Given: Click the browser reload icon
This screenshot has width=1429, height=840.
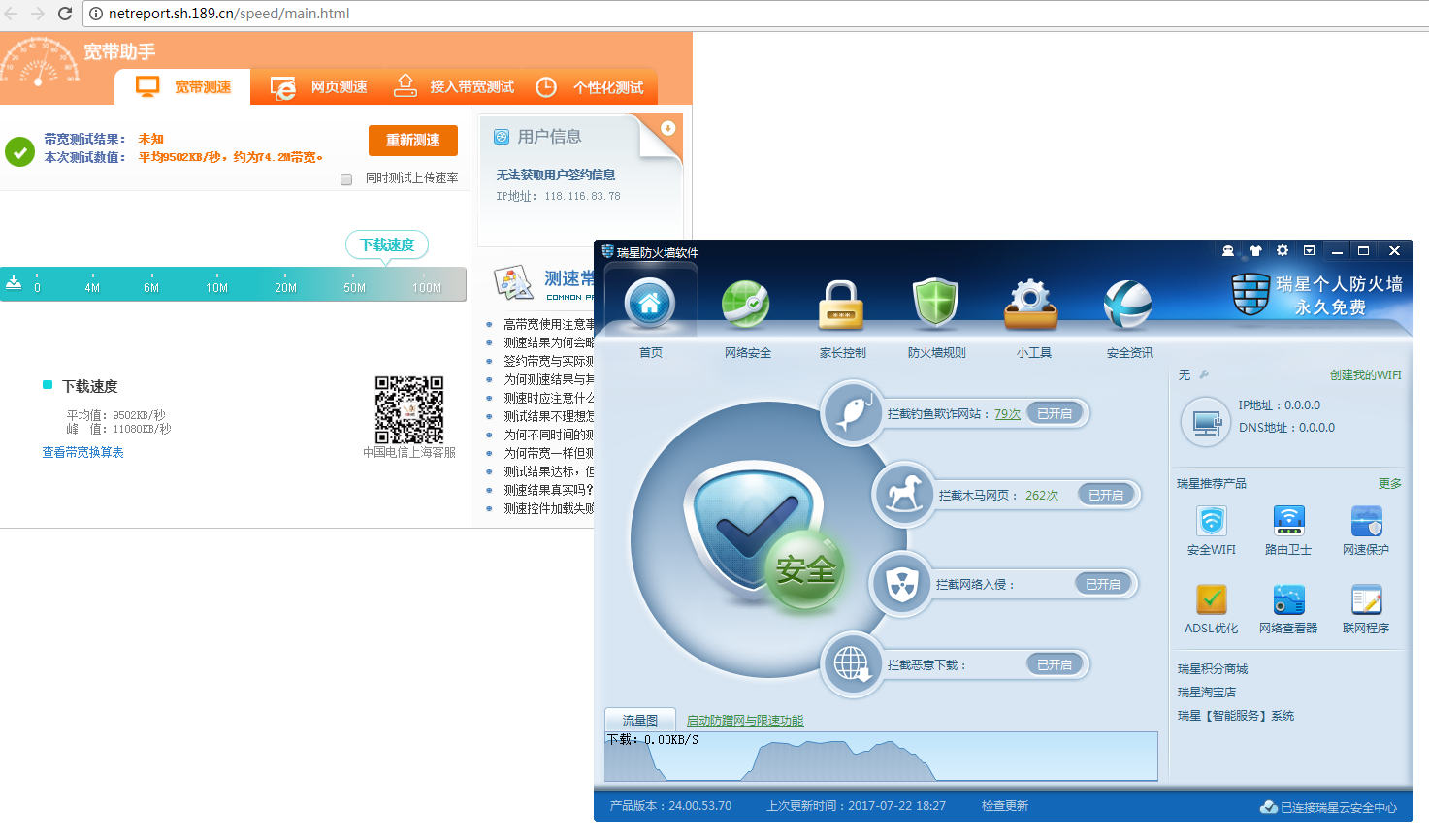Looking at the screenshot, I should 65,14.
